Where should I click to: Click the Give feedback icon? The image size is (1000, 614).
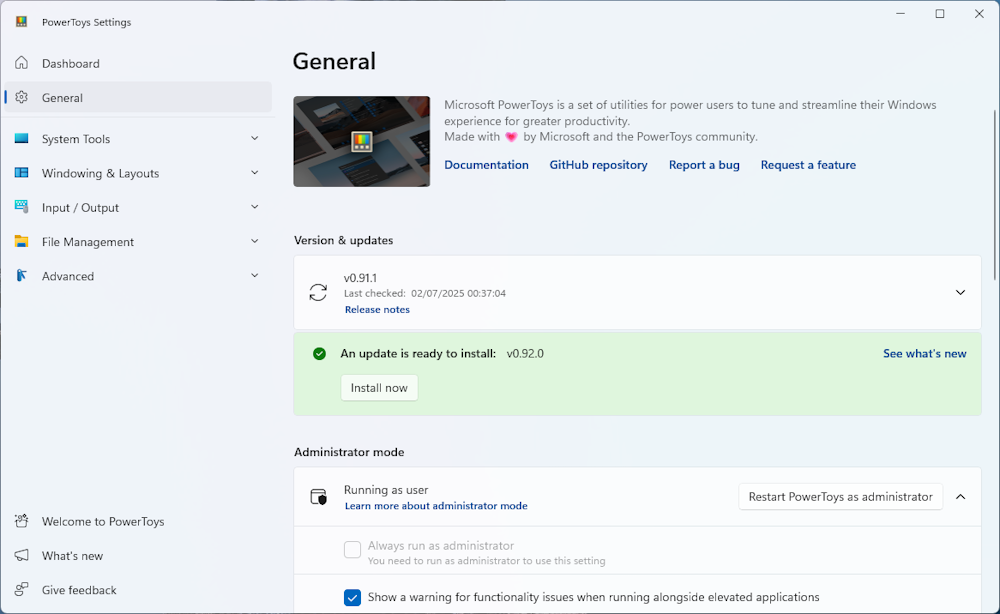click(x=22, y=589)
